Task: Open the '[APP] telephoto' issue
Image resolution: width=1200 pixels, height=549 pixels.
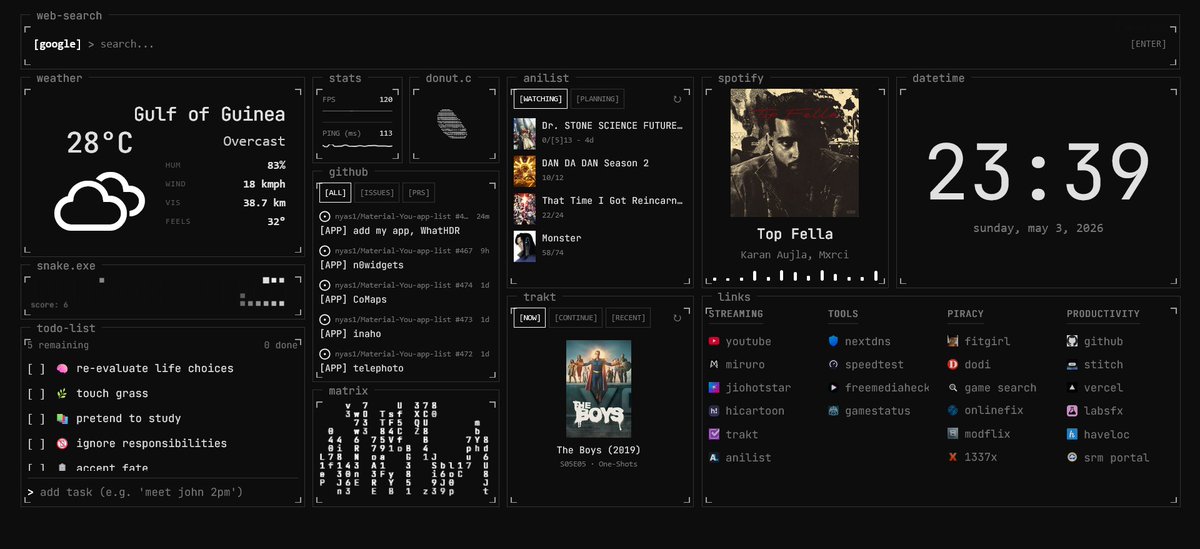Action: [405, 361]
